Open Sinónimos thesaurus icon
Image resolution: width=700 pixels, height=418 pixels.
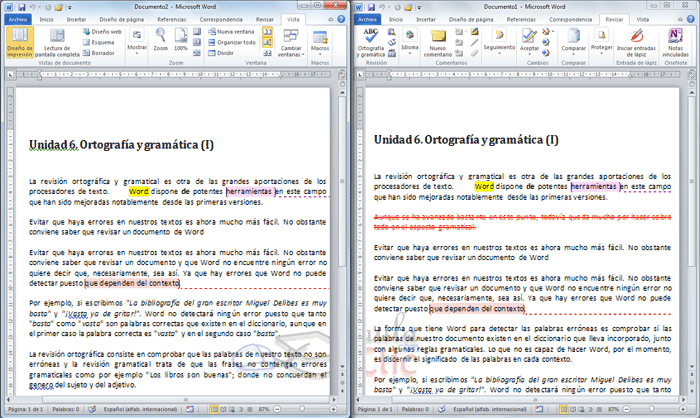coord(392,42)
